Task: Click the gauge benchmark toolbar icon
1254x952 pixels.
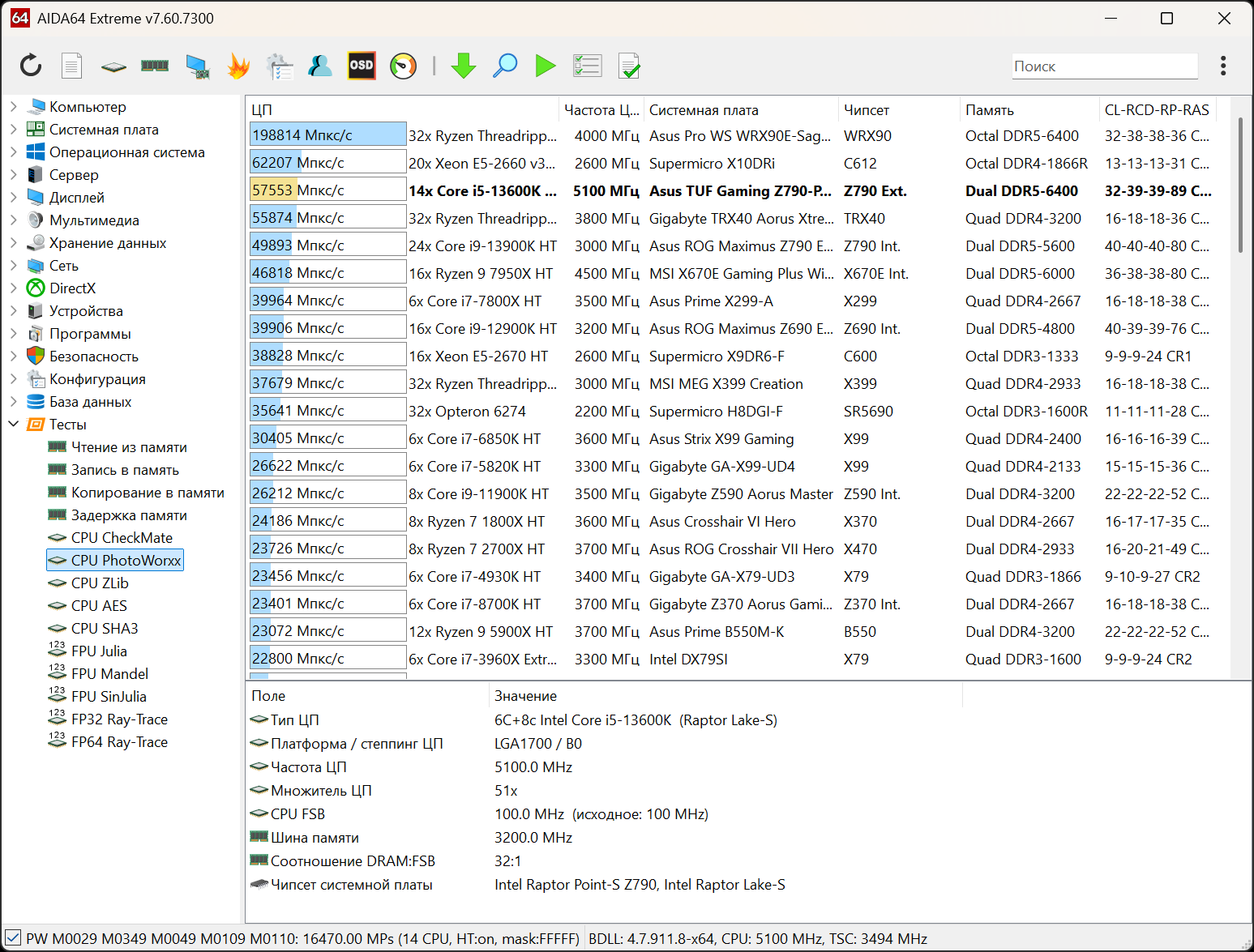Action: coord(403,66)
